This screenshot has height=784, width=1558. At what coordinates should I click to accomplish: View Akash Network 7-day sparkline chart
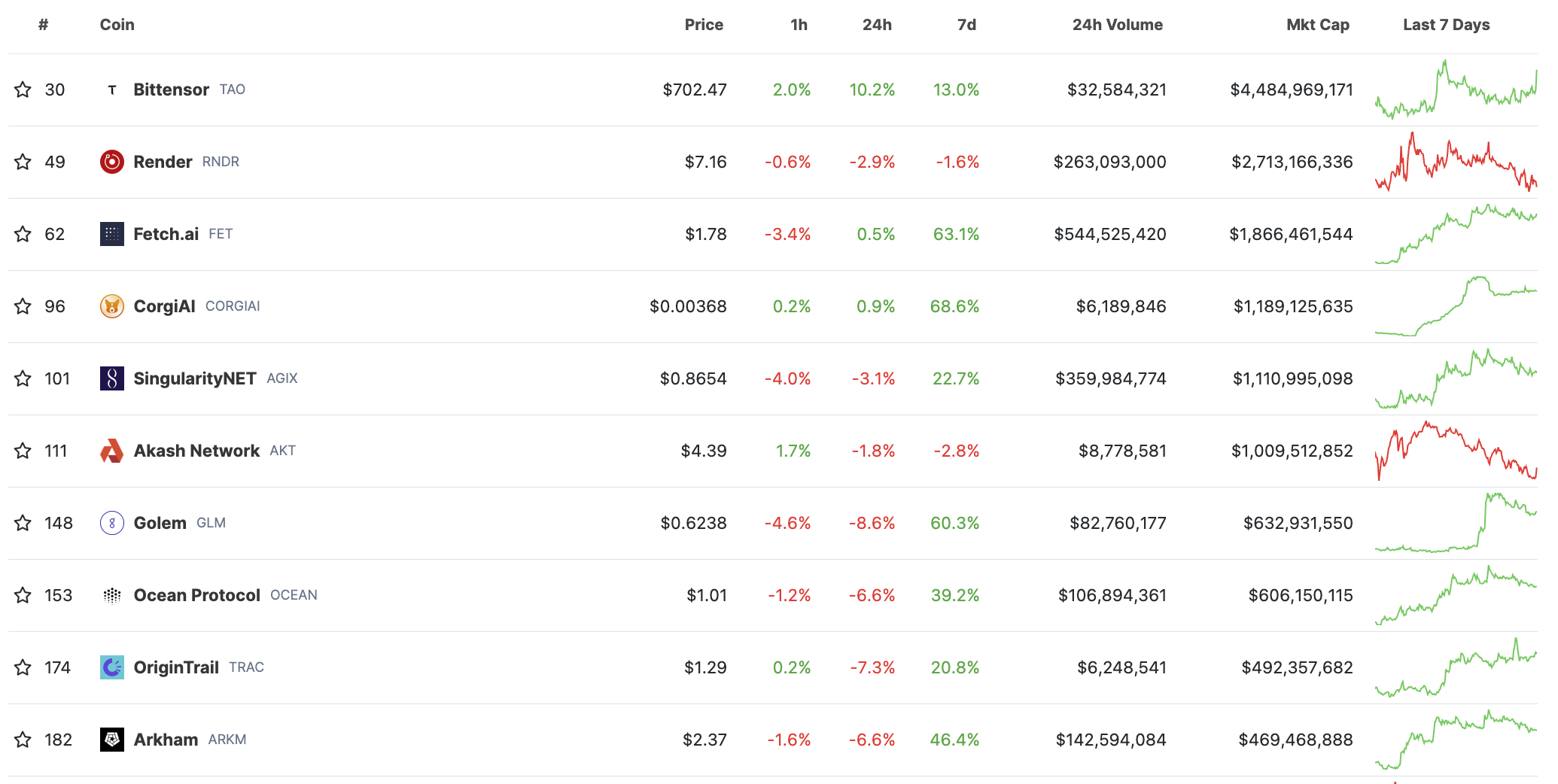pyautogui.click(x=1456, y=451)
